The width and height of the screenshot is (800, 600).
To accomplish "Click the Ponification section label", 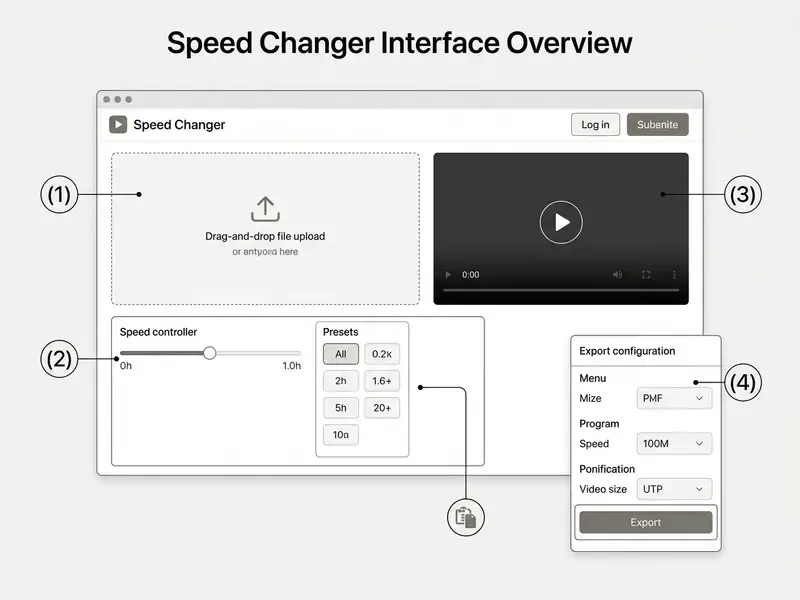I will 607,469.
